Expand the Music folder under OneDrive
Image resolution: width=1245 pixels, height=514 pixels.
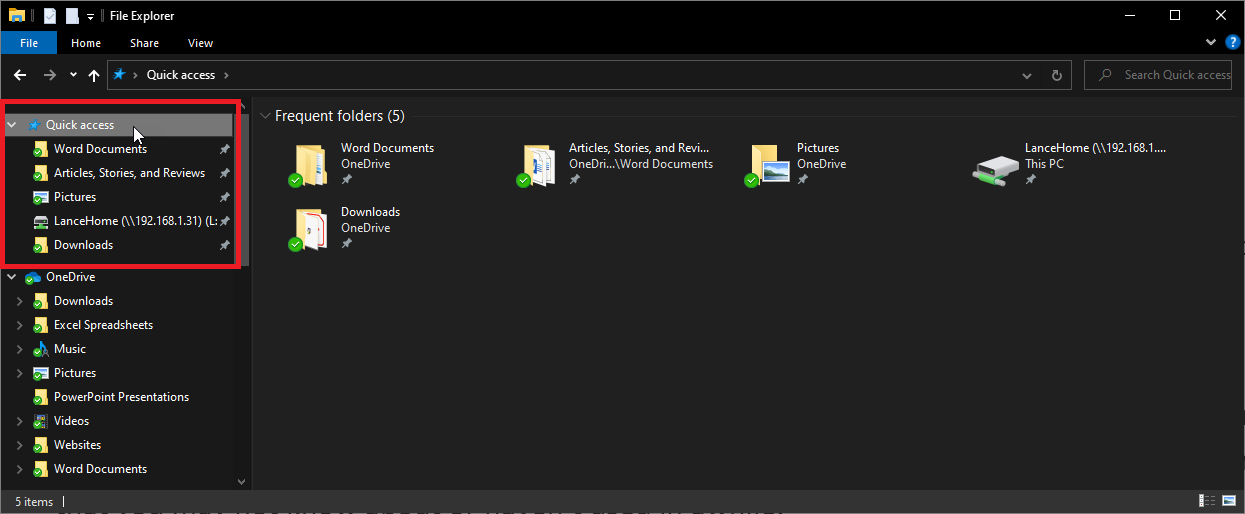19,349
